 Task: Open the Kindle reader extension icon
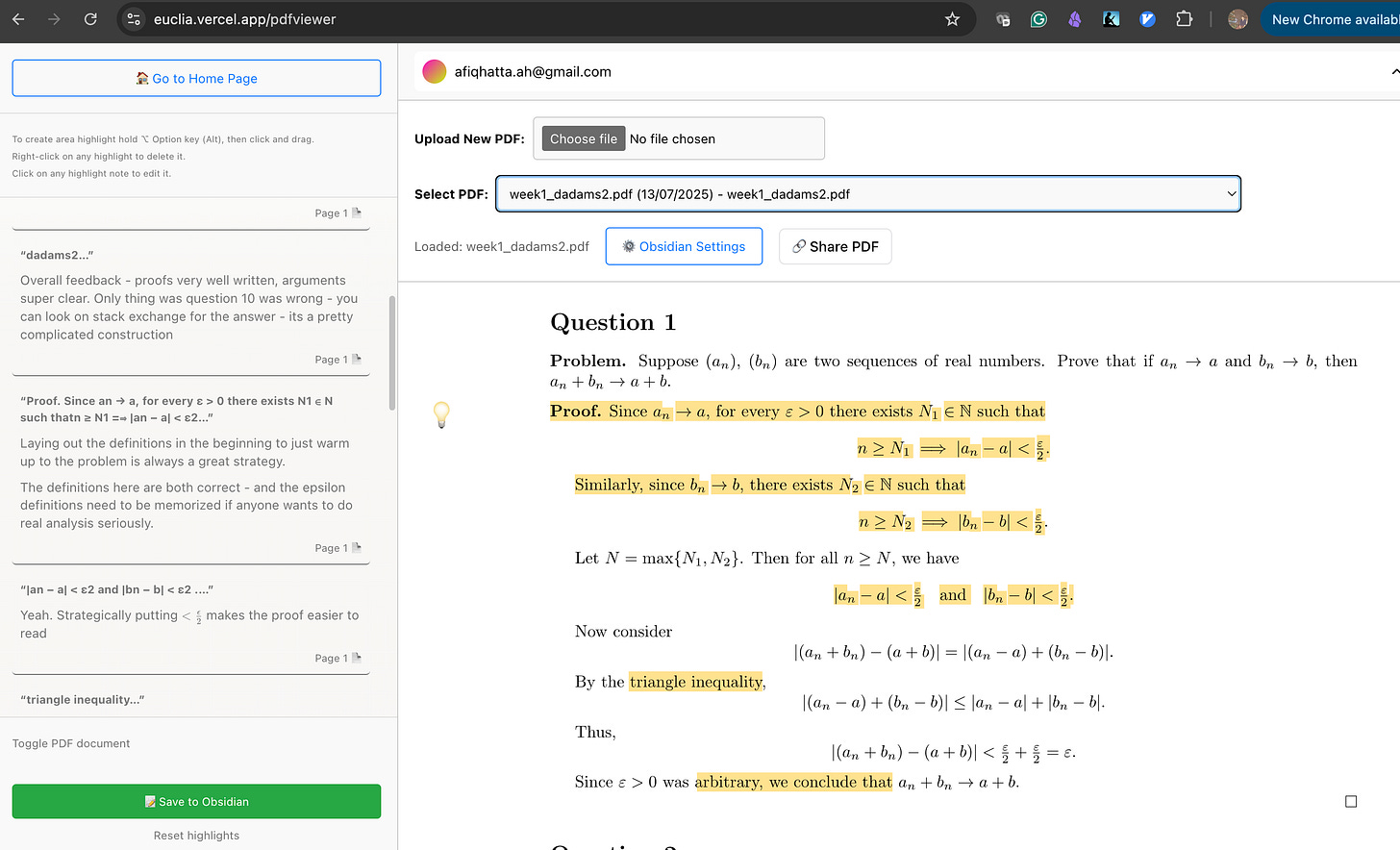click(x=1111, y=19)
